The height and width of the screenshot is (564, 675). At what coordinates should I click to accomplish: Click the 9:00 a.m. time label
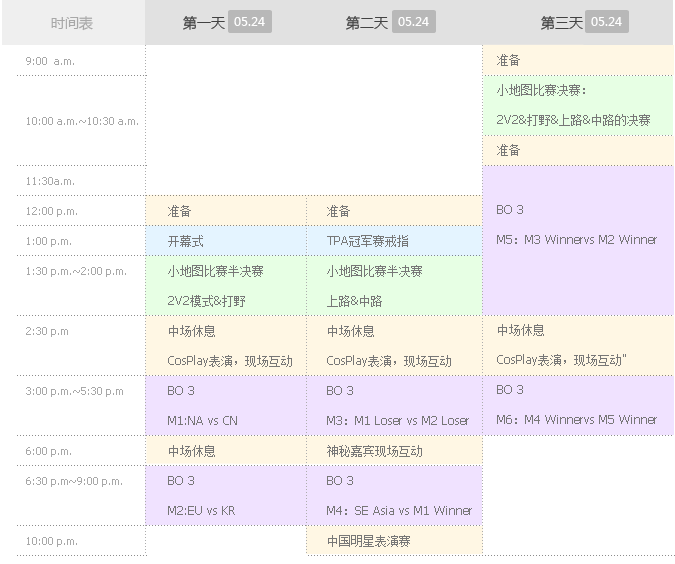click(x=51, y=61)
